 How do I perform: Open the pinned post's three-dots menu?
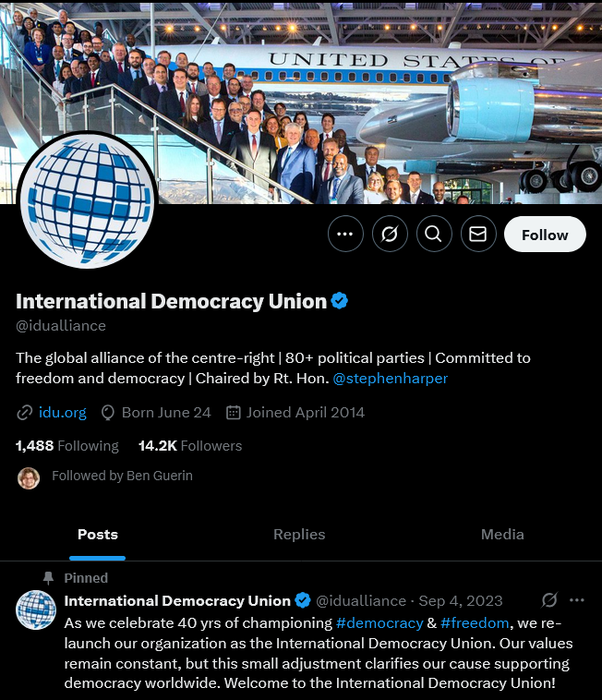[577, 600]
